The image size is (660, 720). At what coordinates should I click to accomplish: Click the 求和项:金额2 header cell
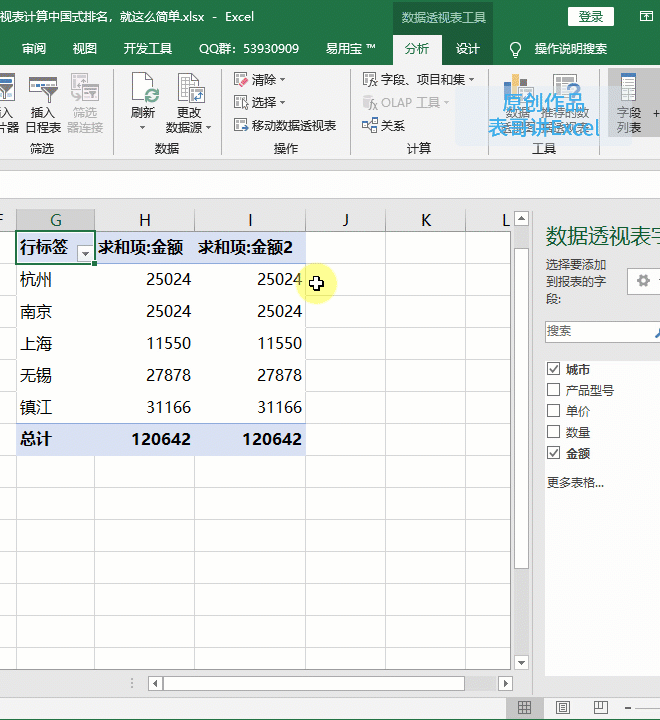click(x=250, y=248)
